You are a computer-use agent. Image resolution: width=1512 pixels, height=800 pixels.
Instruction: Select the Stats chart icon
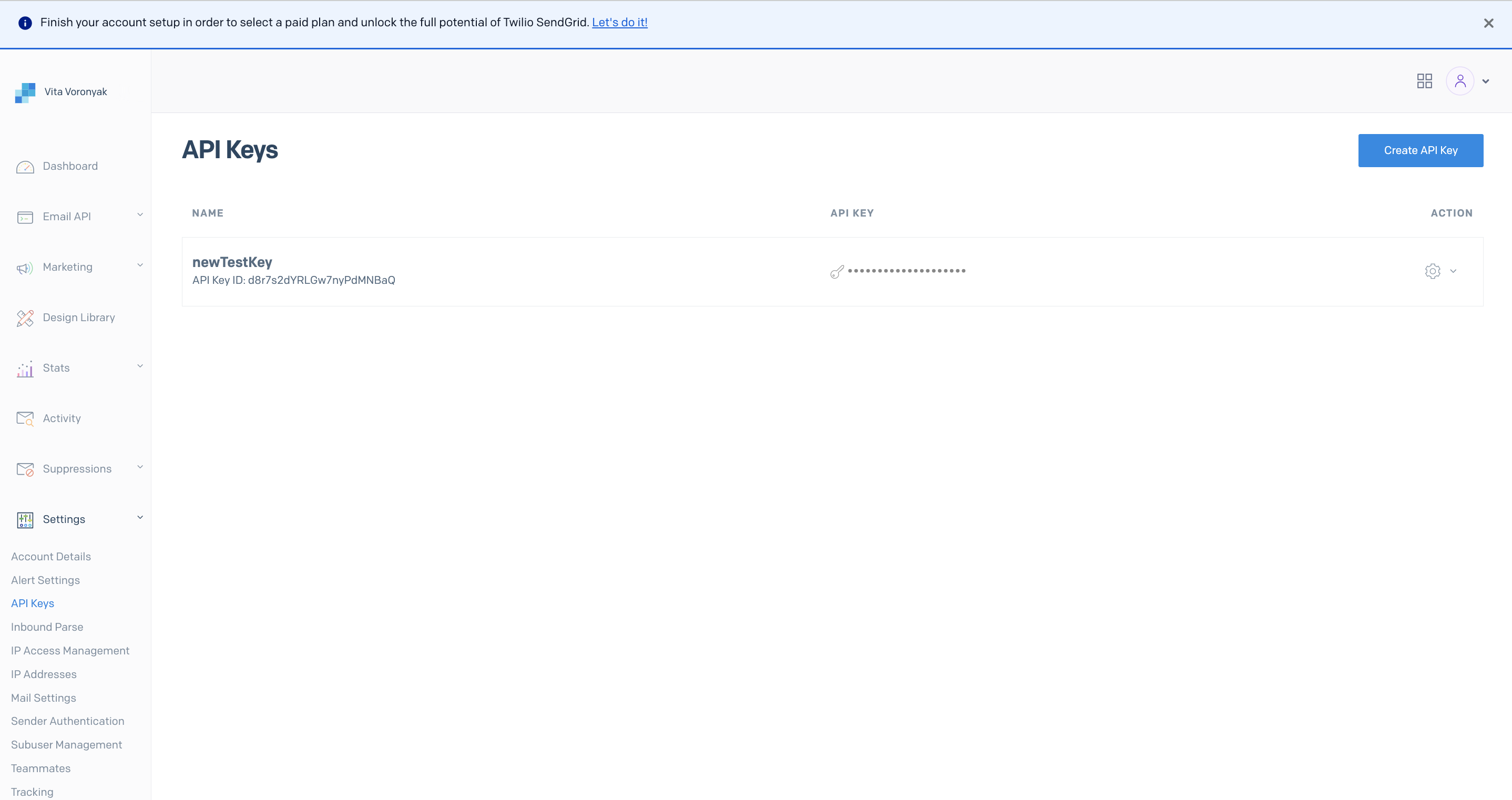click(x=25, y=368)
